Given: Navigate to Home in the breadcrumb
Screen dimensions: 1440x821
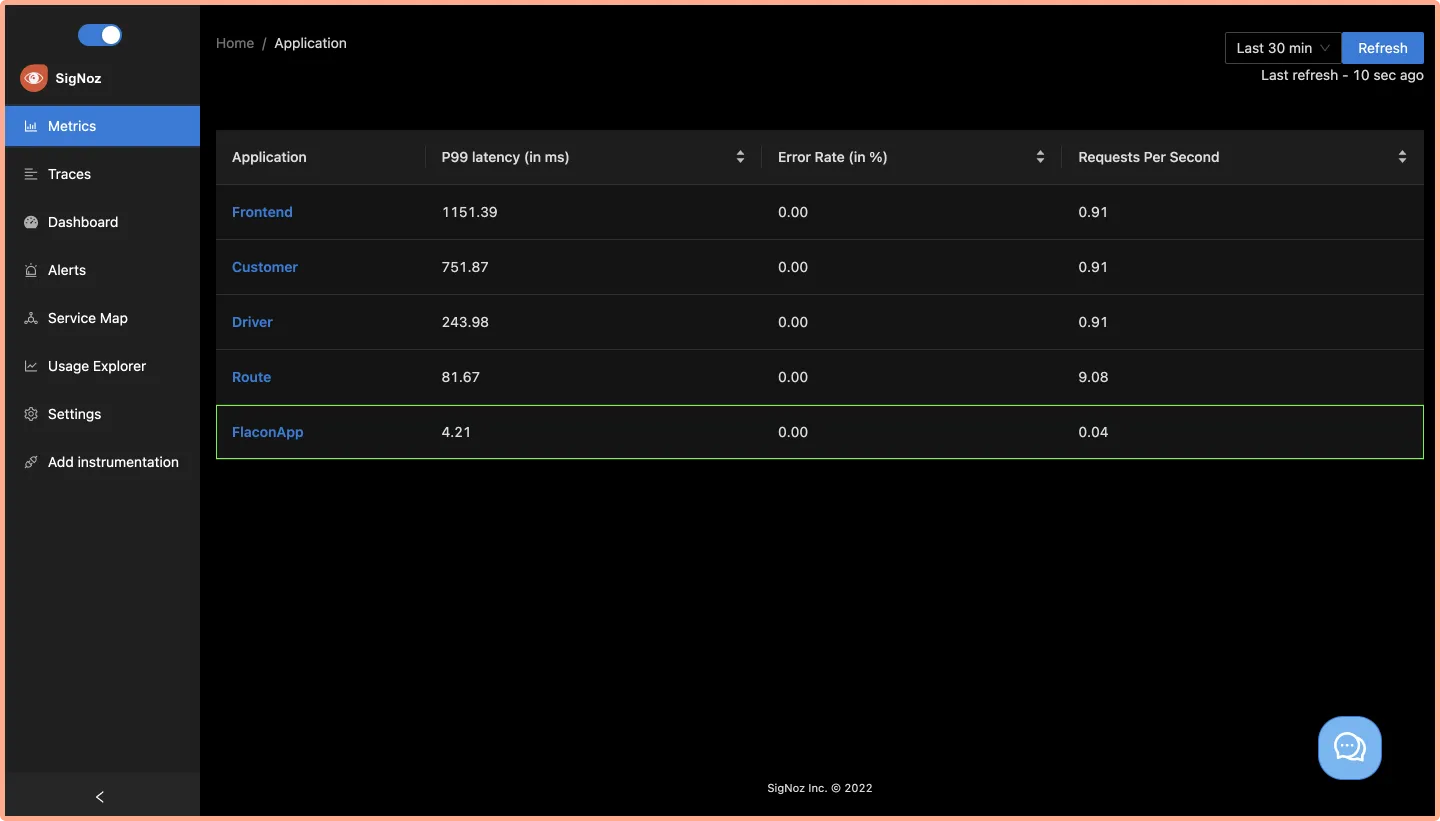Looking at the screenshot, I should pos(235,43).
